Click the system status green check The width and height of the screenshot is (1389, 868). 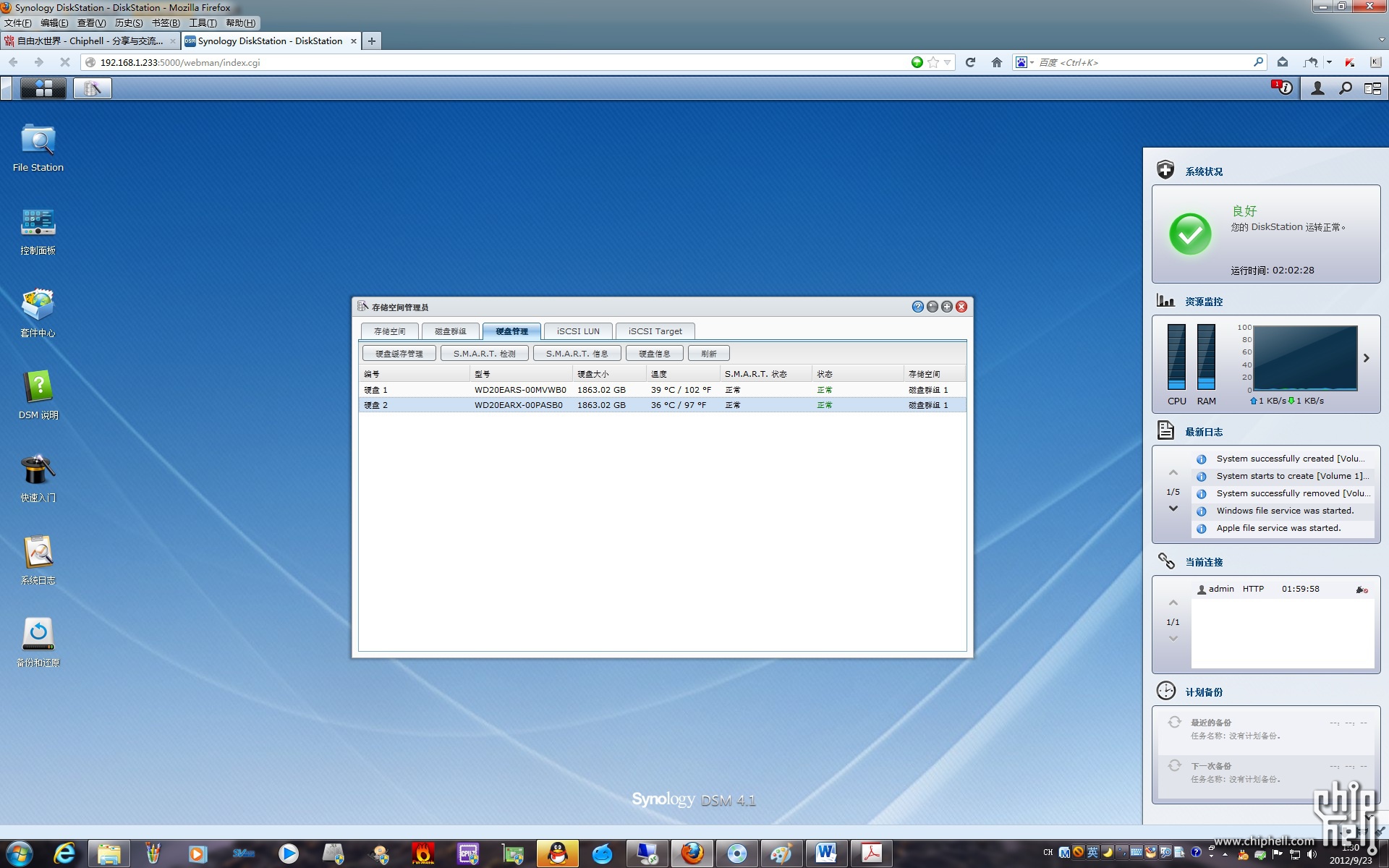(1190, 234)
